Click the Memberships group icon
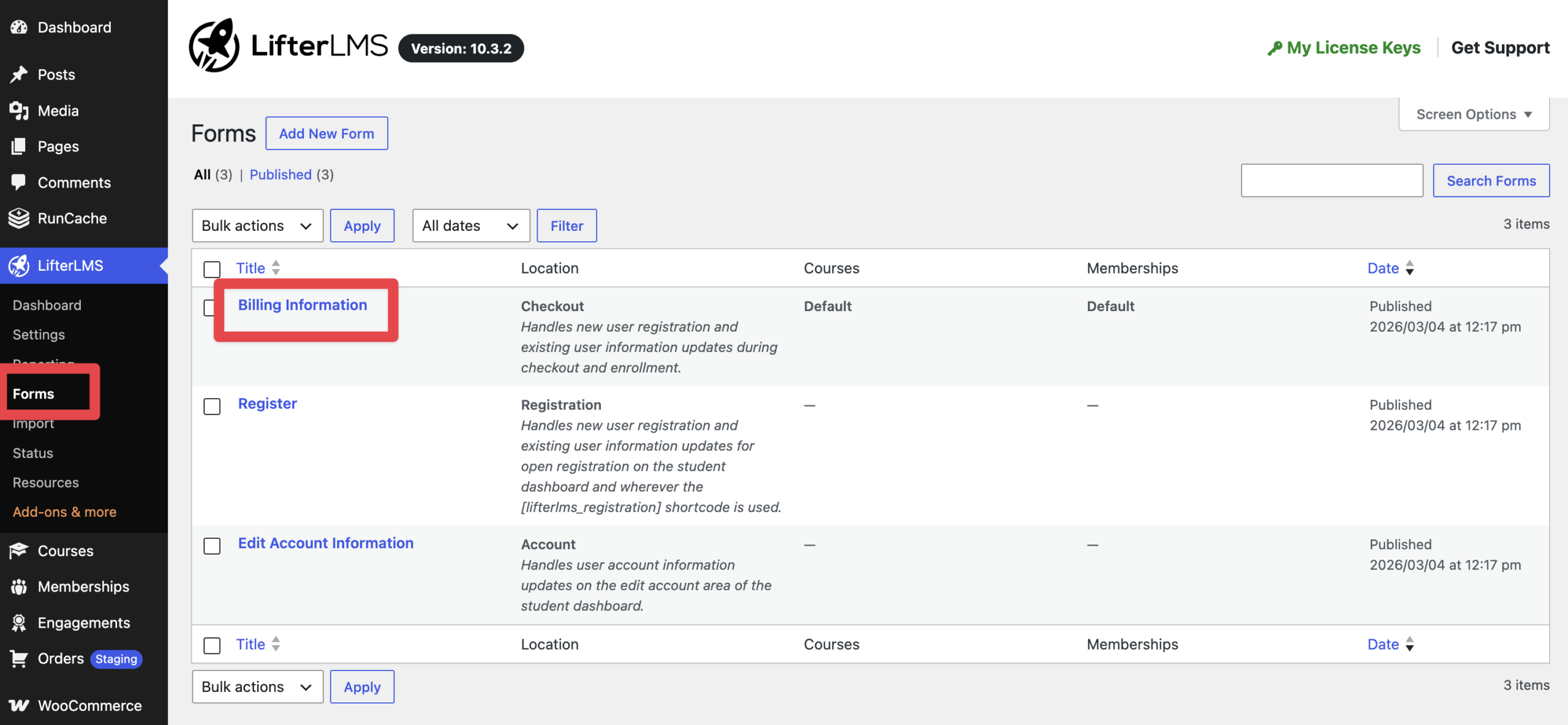 pos(19,587)
